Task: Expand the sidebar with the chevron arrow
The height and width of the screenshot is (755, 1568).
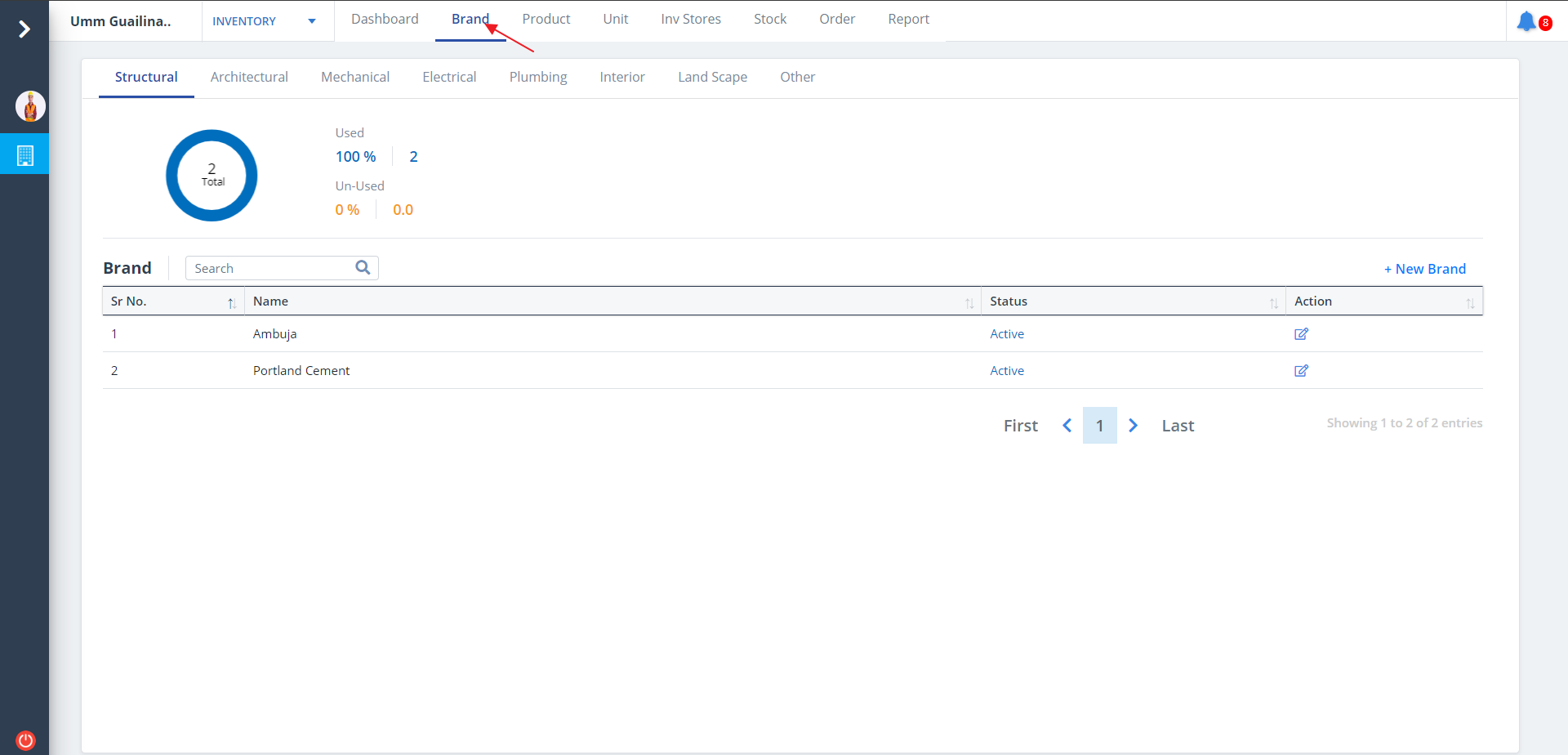Action: point(24,29)
